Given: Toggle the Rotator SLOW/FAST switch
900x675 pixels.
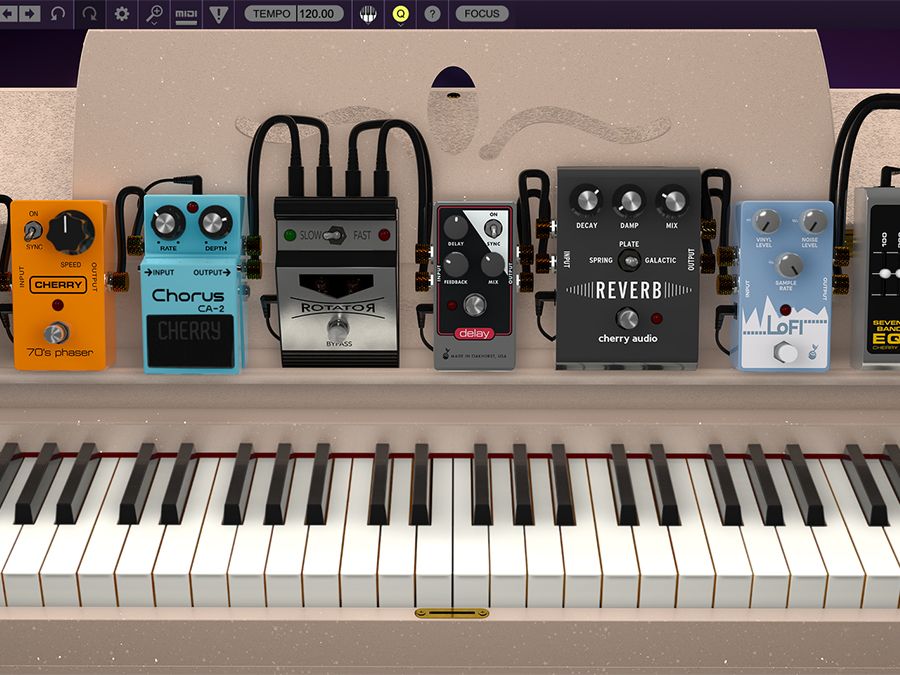Looking at the screenshot, I should tap(336, 235).
